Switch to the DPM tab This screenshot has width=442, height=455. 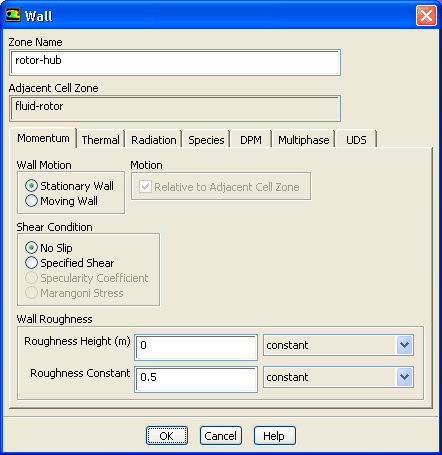click(251, 140)
